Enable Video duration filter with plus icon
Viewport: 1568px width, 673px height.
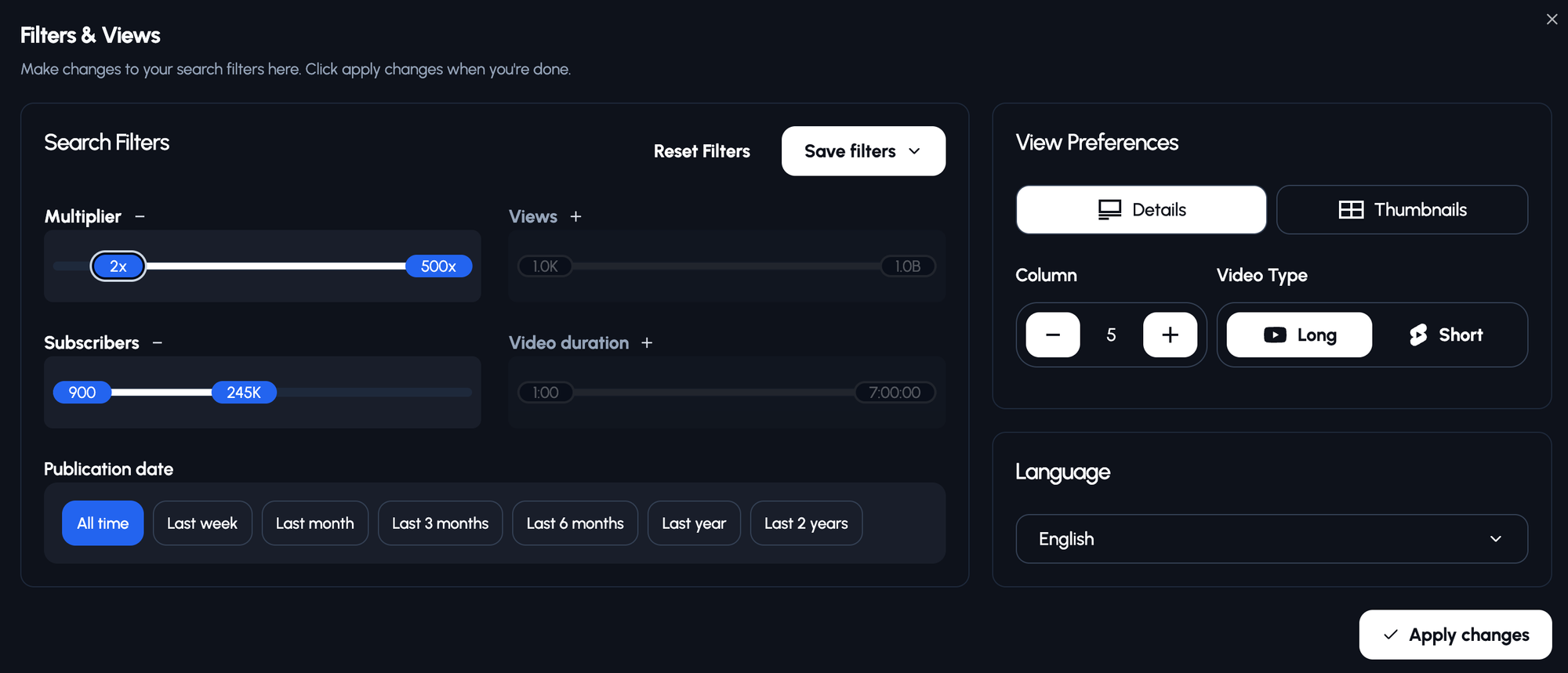647,343
